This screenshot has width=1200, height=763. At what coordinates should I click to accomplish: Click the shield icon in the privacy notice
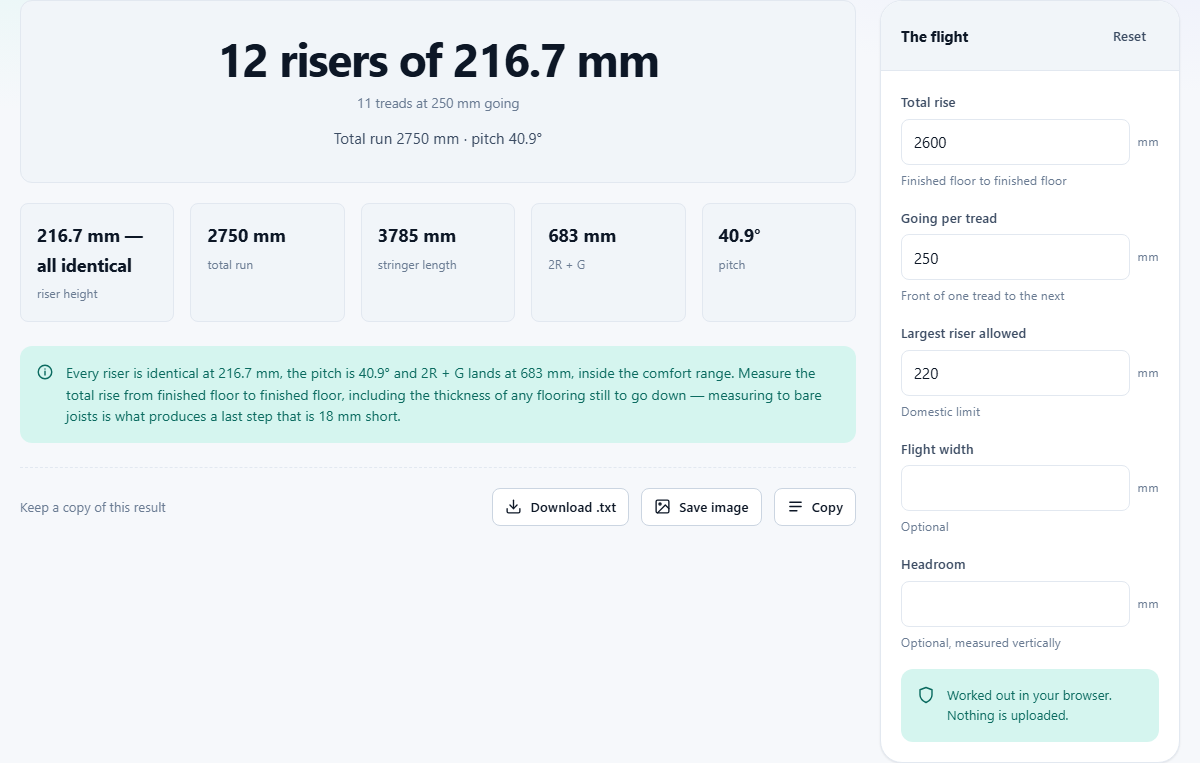[926, 695]
